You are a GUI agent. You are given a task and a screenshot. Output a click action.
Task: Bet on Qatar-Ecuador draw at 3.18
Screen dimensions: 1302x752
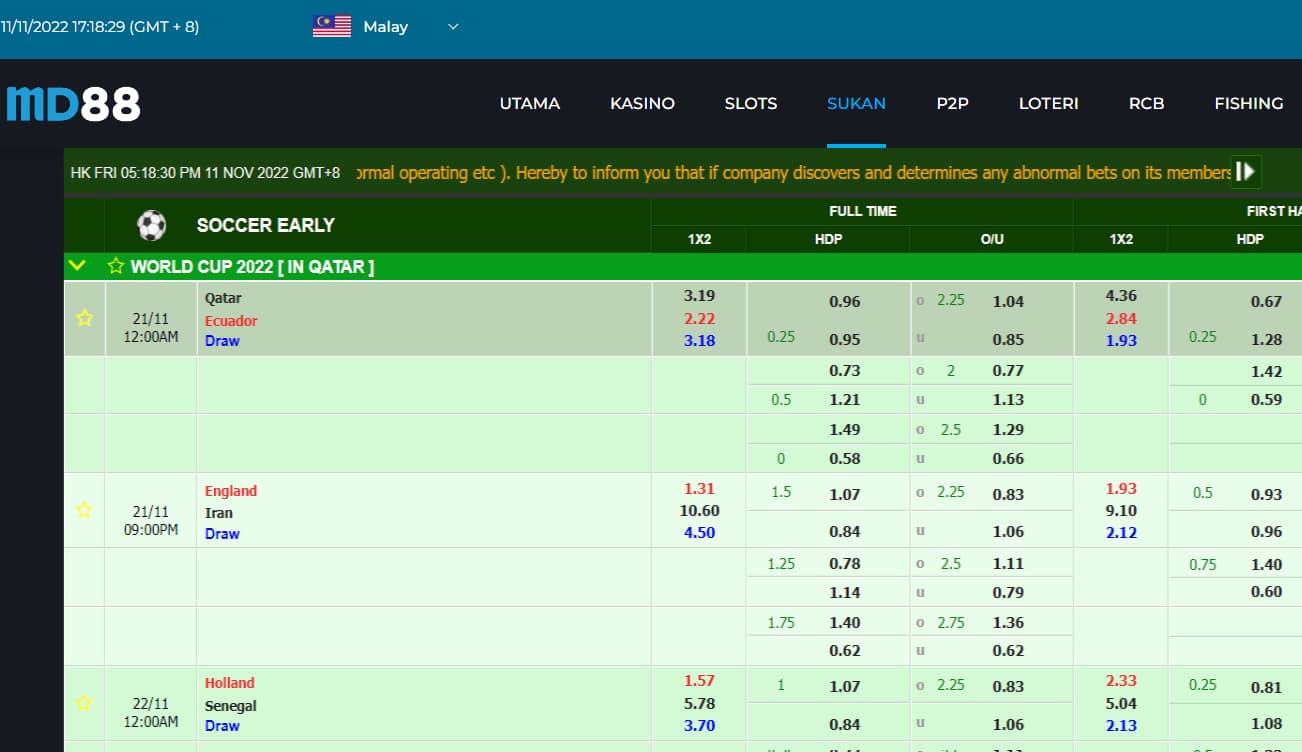click(x=699, y=340)
